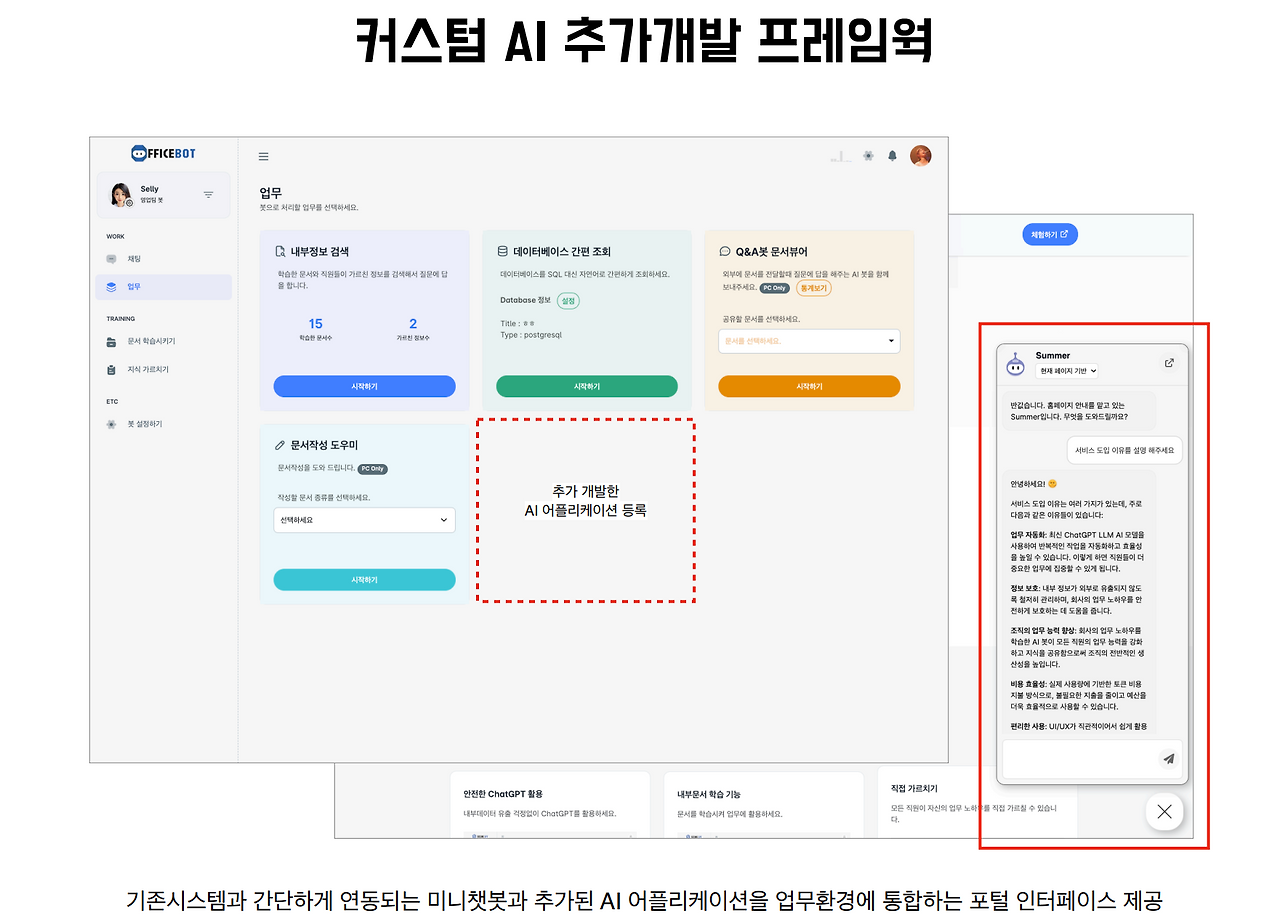Open the 문서를 선택하세요 dropdown
This screenshot has width=1280, height=918.
coord(808,341)
